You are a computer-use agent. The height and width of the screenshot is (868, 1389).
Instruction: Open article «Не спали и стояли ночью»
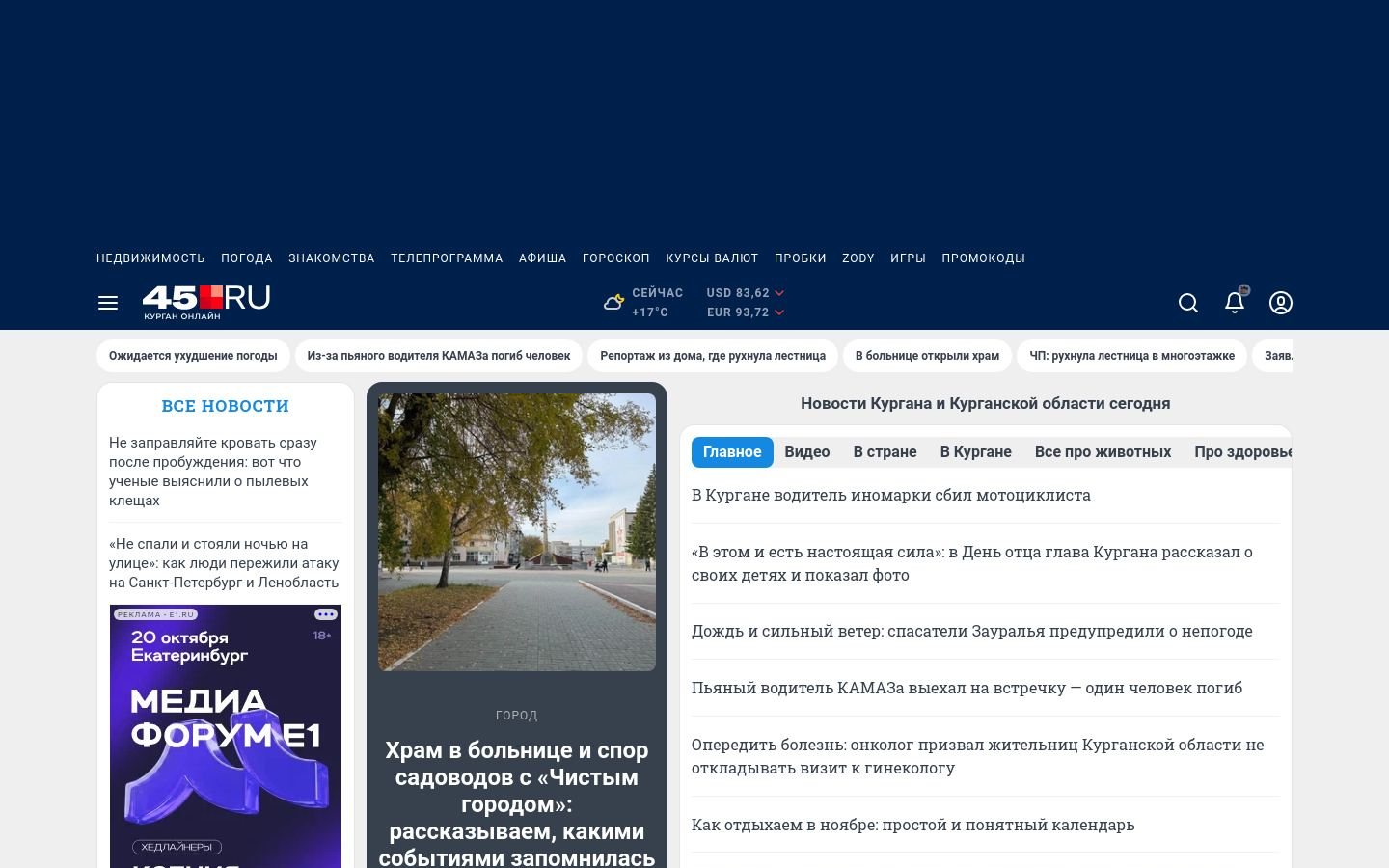click(224, 563)
